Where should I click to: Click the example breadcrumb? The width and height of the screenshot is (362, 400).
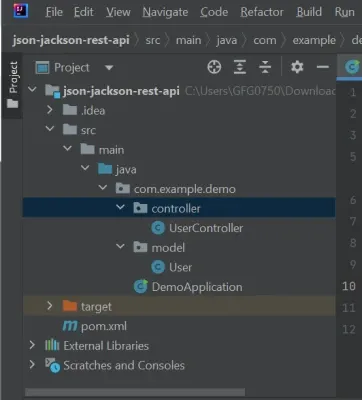[x=314, y=40]
